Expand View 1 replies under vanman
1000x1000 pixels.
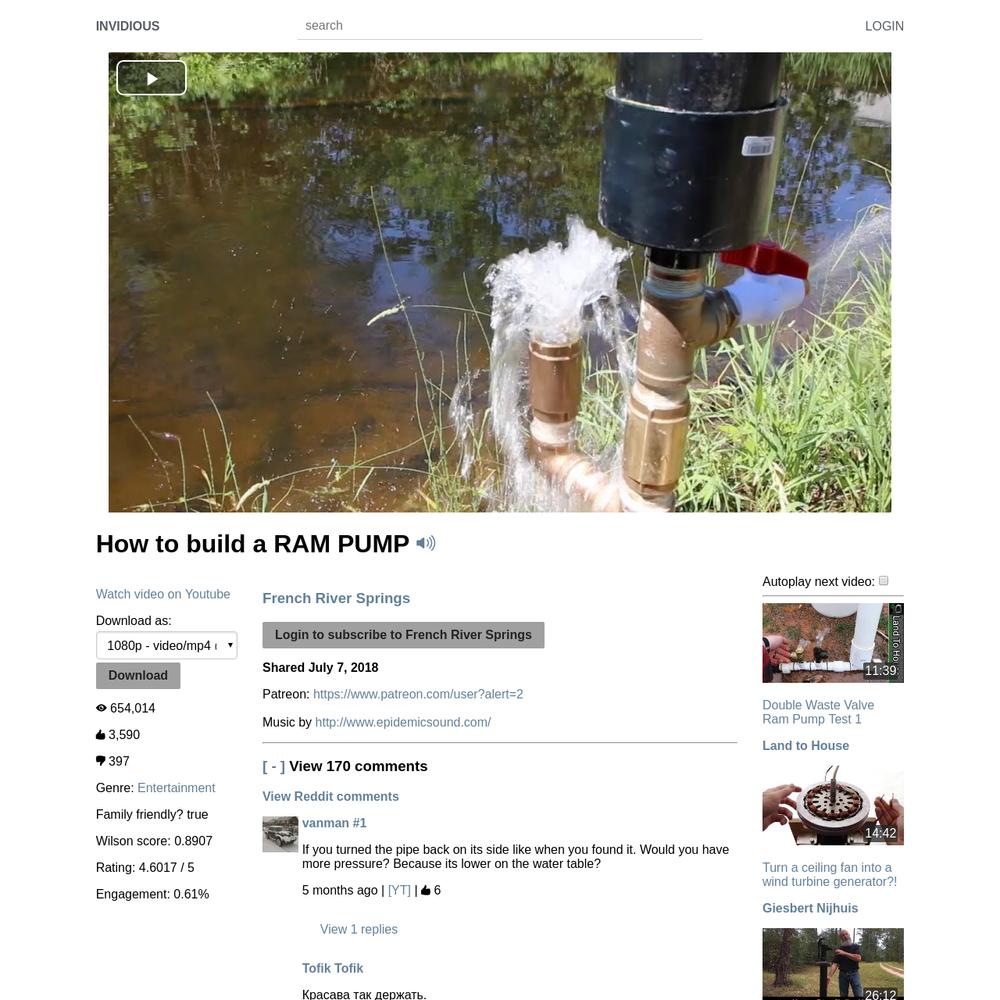[358, 929]
